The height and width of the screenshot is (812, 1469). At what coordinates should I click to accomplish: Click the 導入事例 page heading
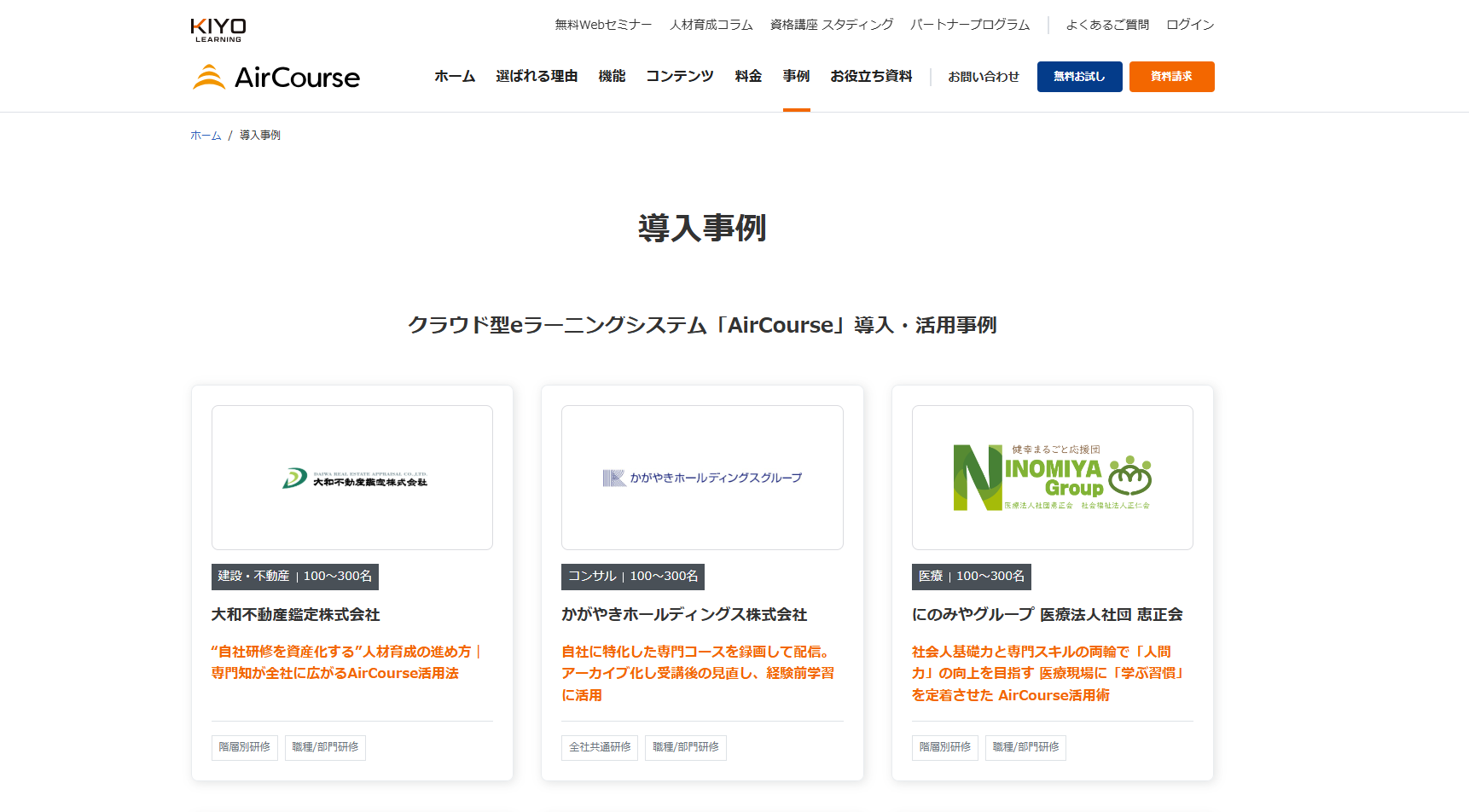click(702, 228)
